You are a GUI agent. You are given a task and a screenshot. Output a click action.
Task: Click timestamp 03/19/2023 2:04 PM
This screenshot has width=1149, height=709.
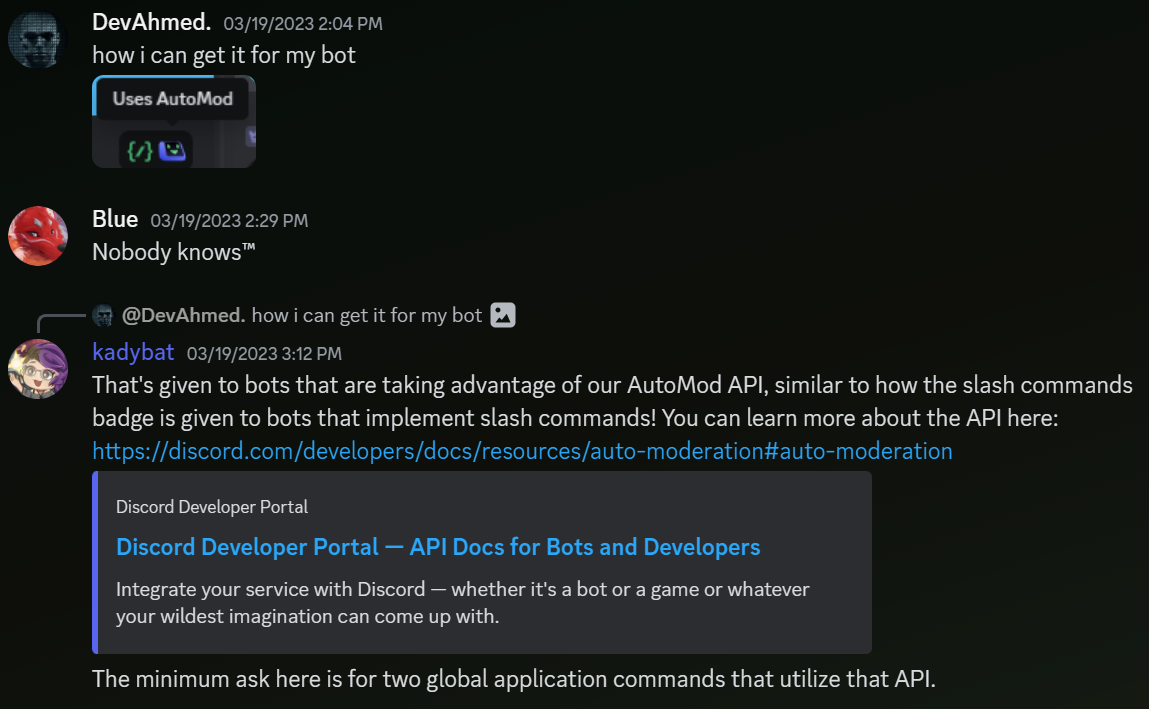pyautogui.click(x=303, y=24)
